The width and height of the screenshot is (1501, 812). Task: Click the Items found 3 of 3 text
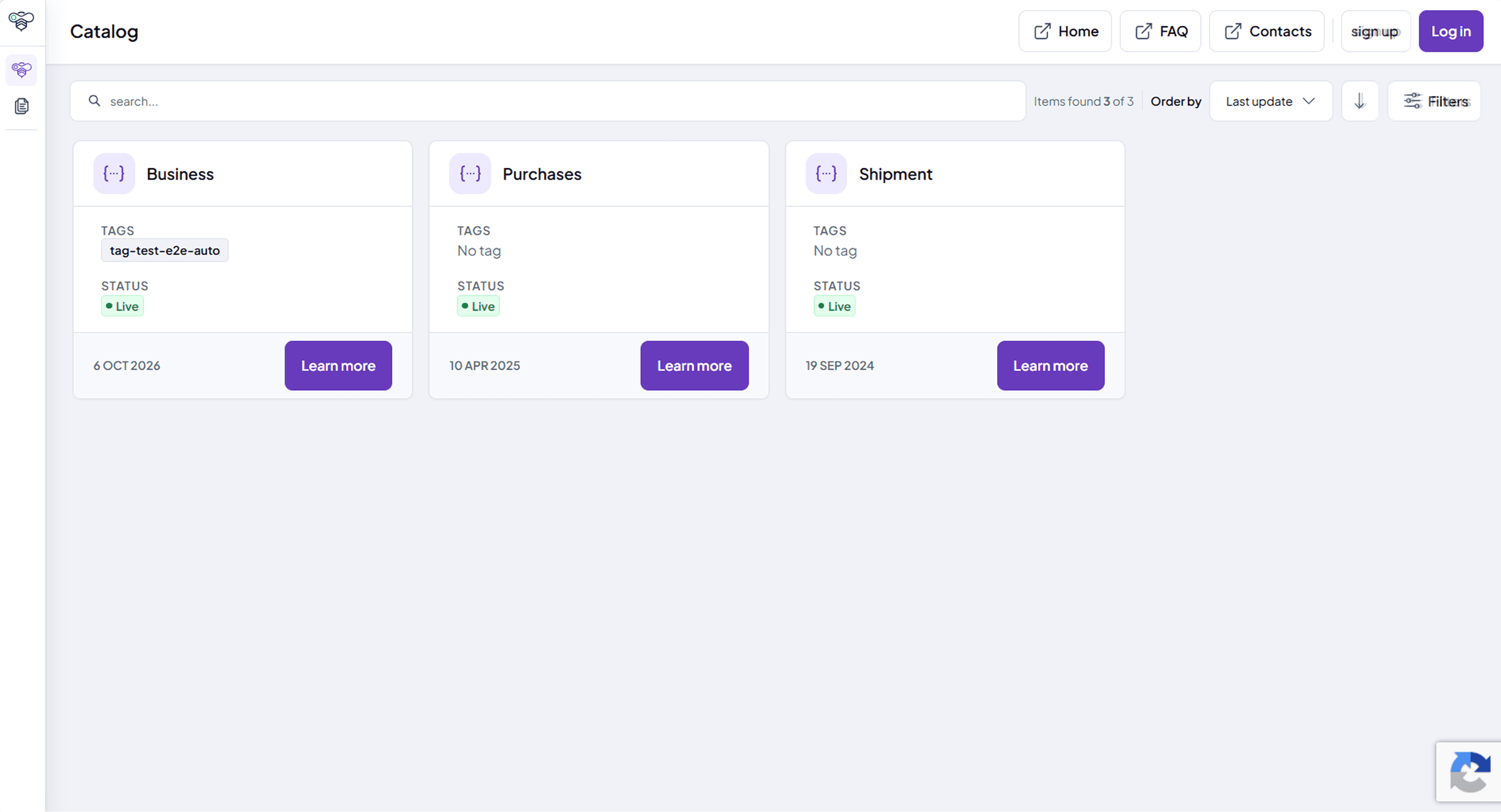1083,101
